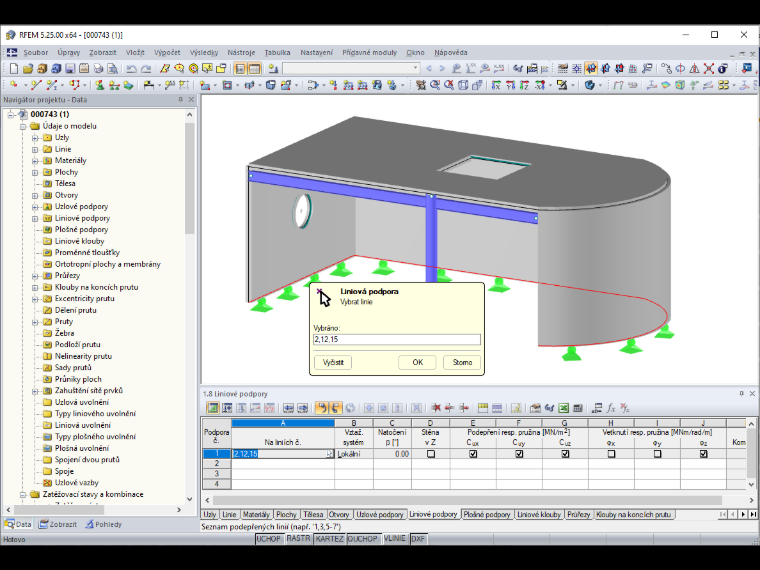
Task: Show view in Z direction icon
Action: [x=524, y=85]
